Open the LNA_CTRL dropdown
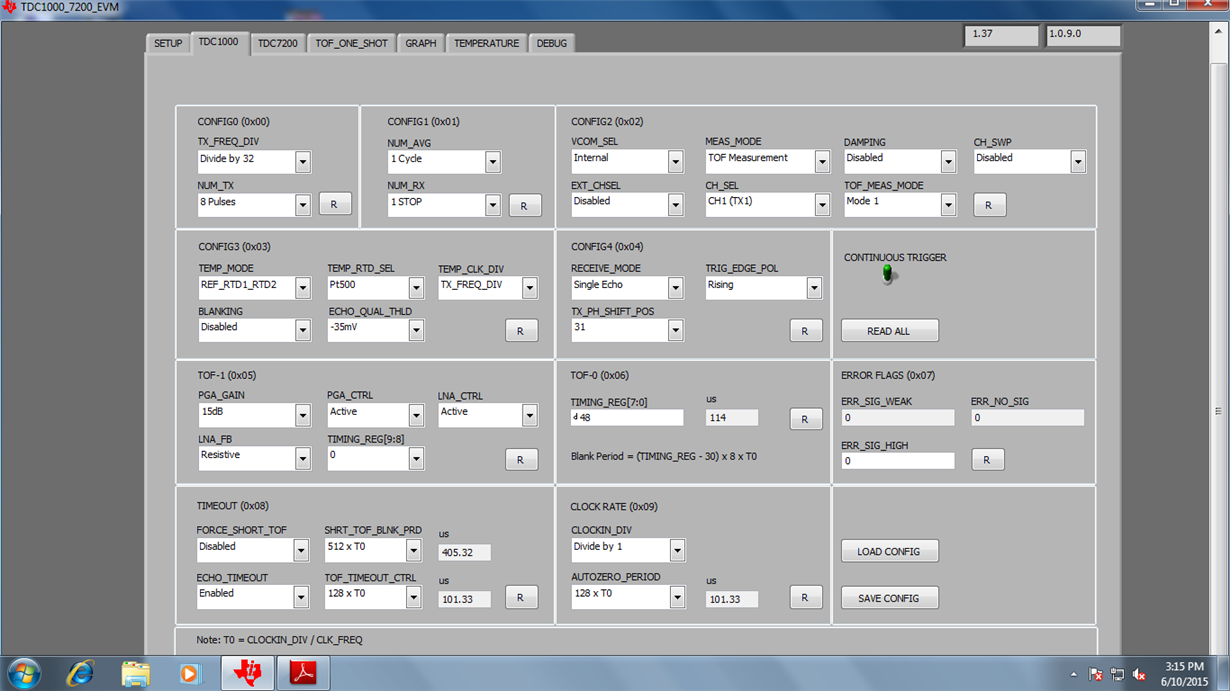This screenshot has height=691, width=1230. [x=530, y=415]
